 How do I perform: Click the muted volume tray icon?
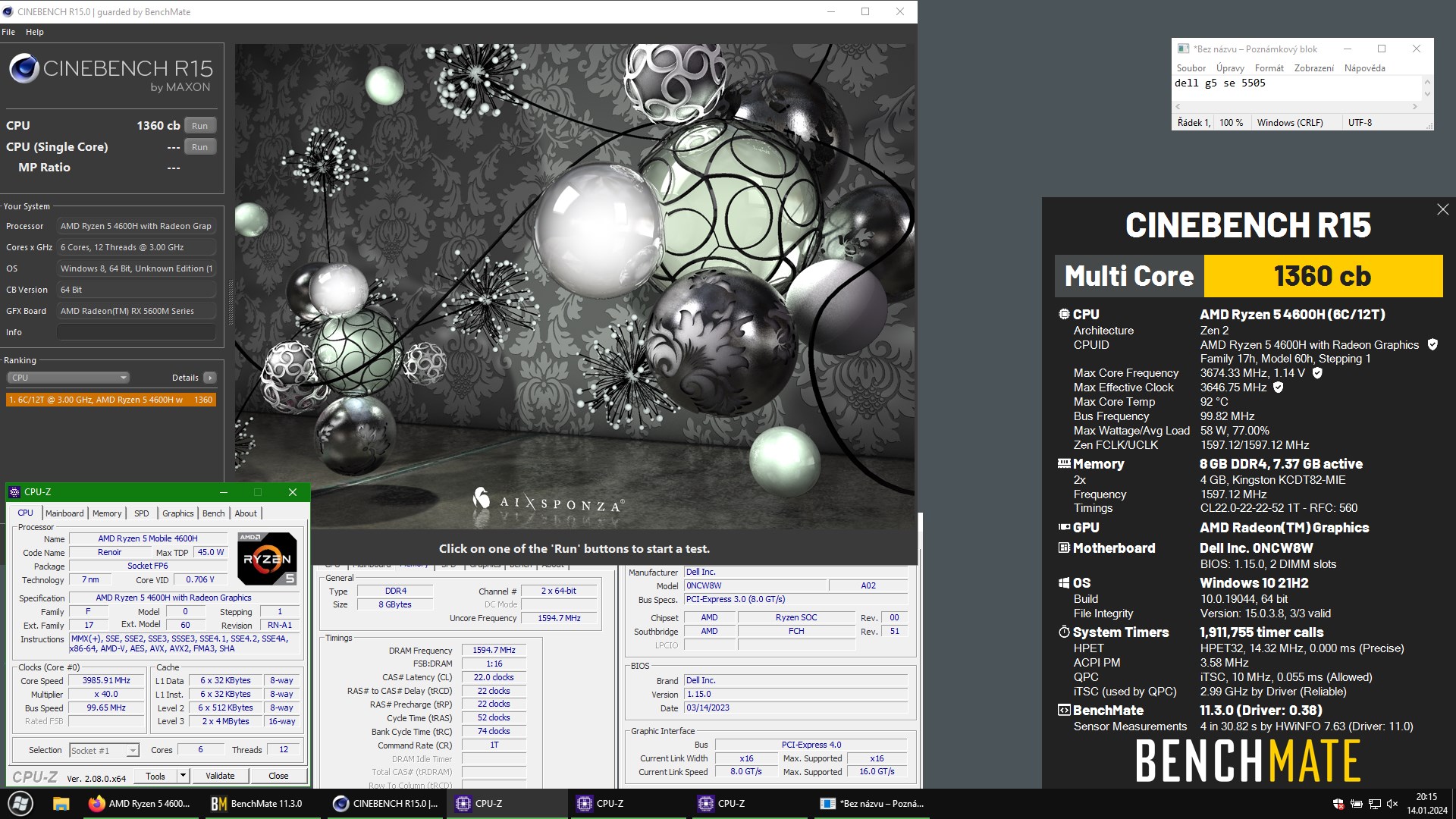click(1392, 804)
